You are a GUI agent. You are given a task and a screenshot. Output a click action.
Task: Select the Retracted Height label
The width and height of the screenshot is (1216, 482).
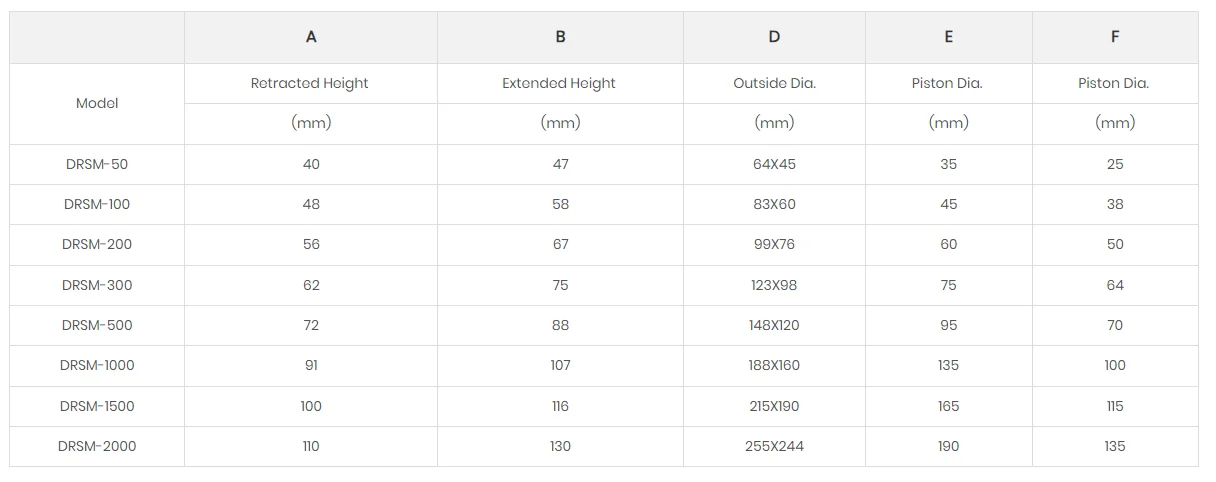click(310, 83)
